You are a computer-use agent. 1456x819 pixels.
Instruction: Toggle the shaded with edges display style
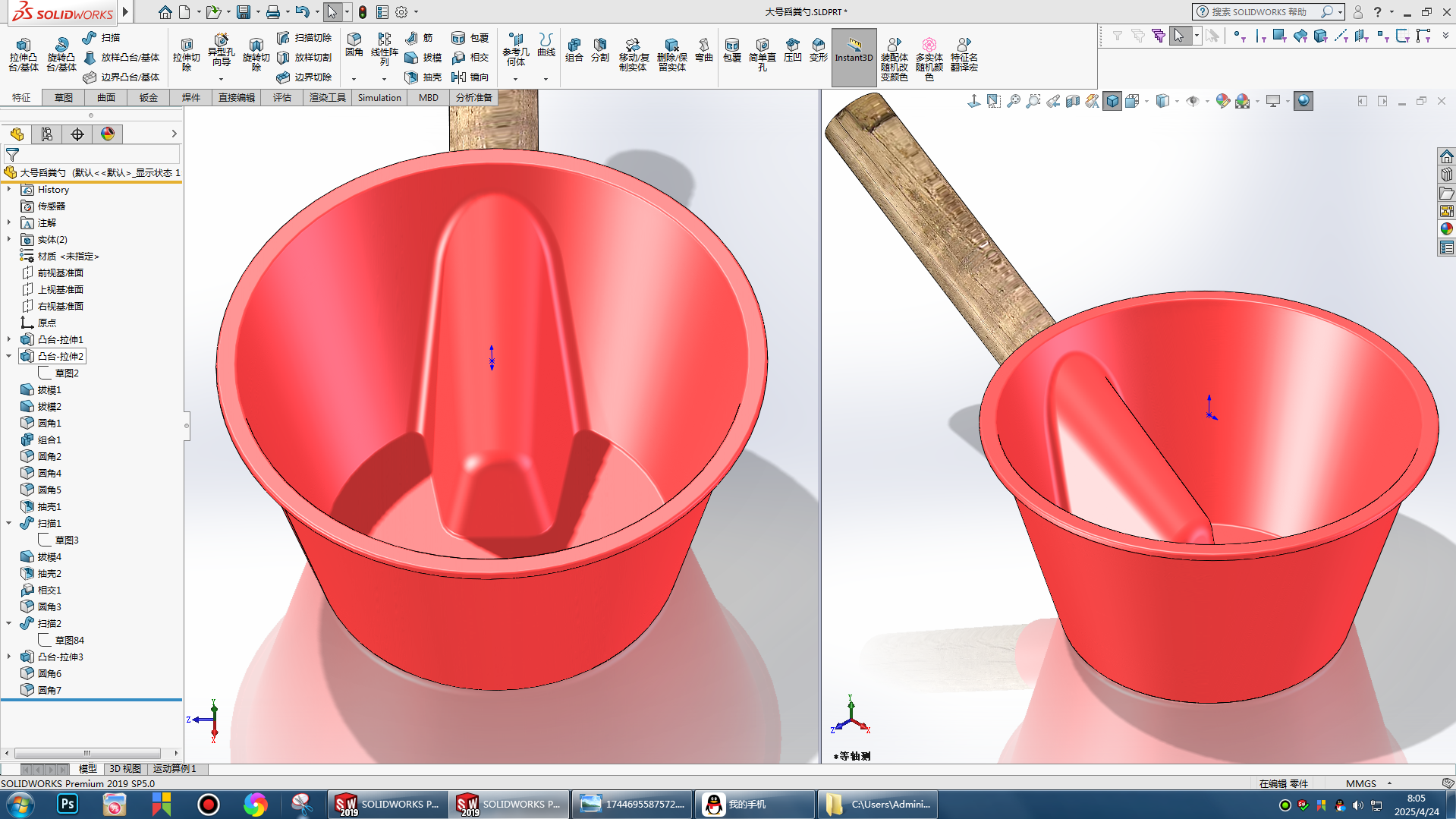coord(1112,101)
